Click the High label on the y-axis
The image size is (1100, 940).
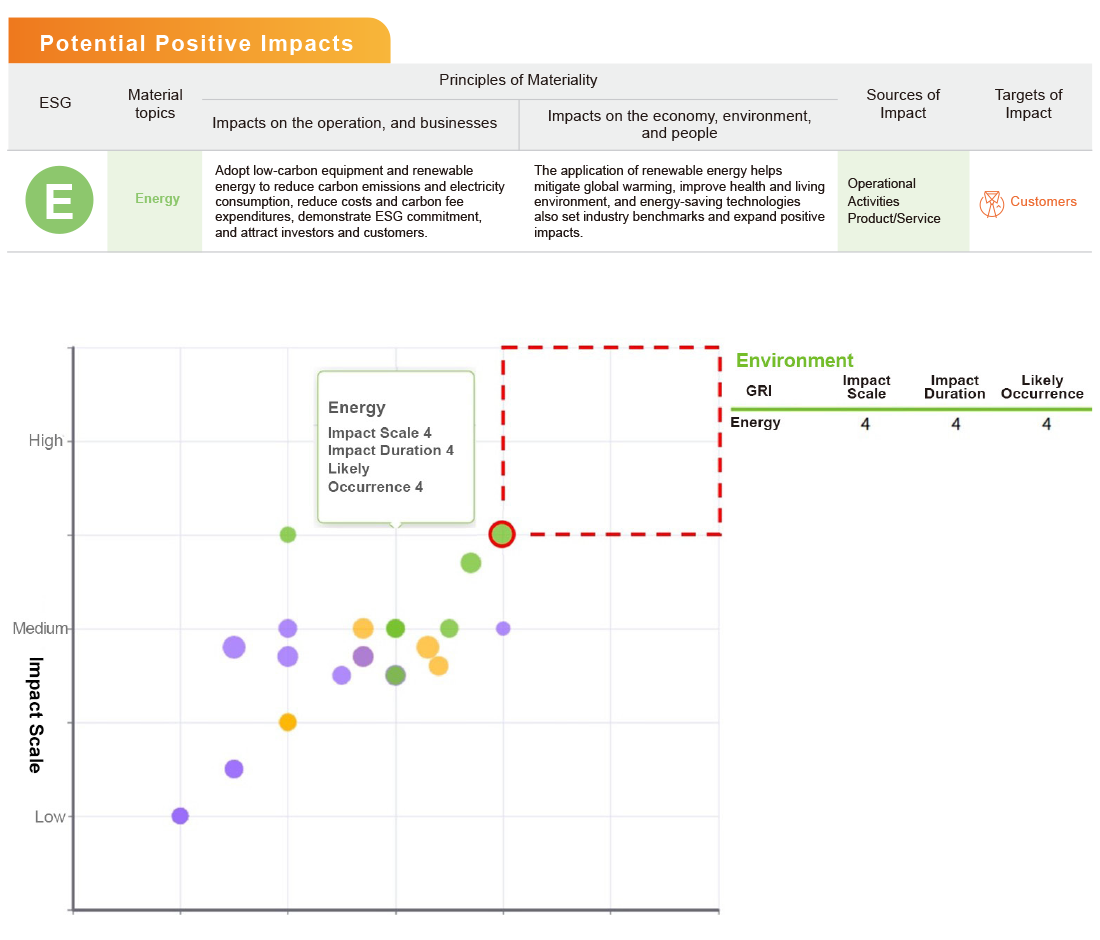[x=45, y=441]
